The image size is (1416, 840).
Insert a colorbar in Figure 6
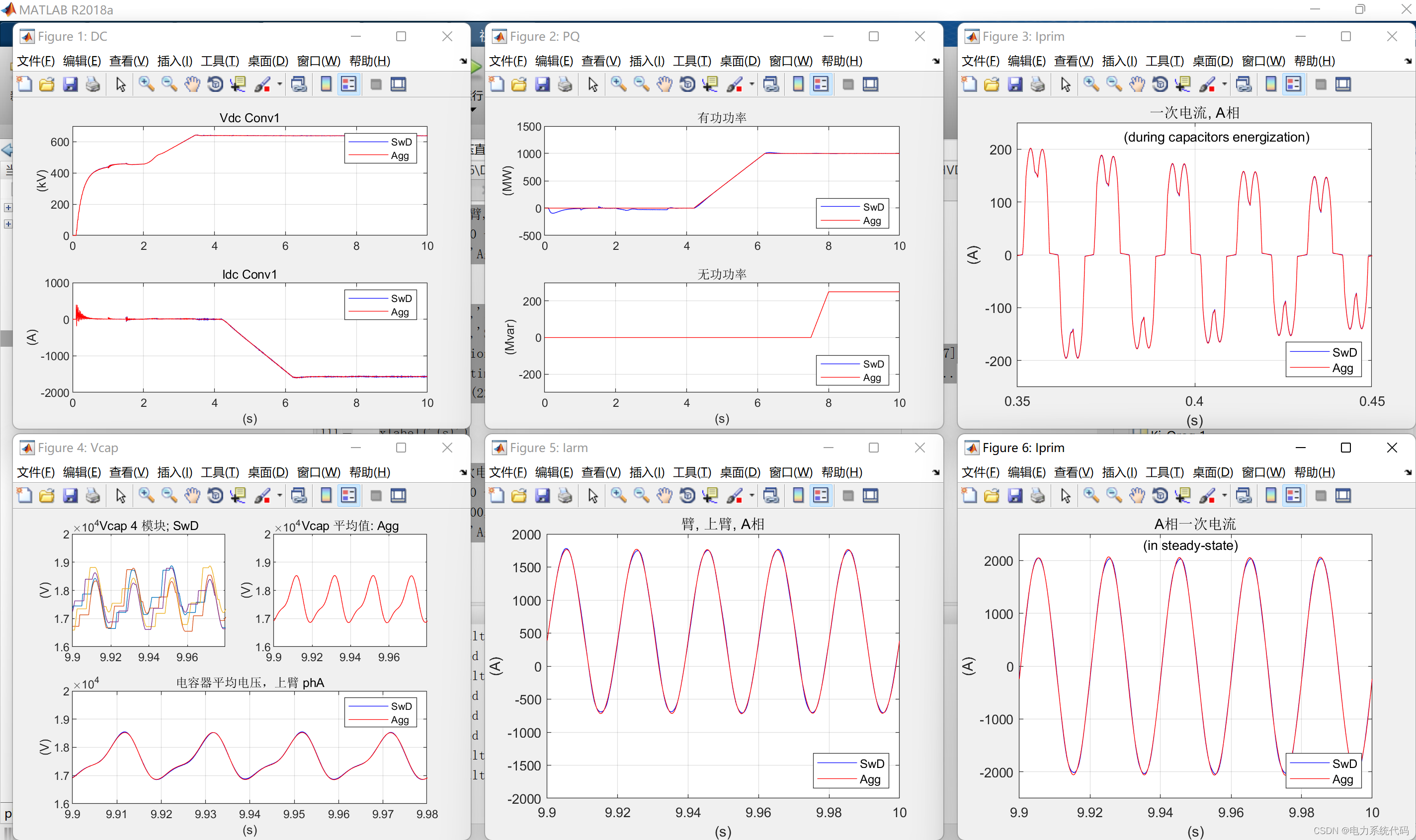point(1271,495)
